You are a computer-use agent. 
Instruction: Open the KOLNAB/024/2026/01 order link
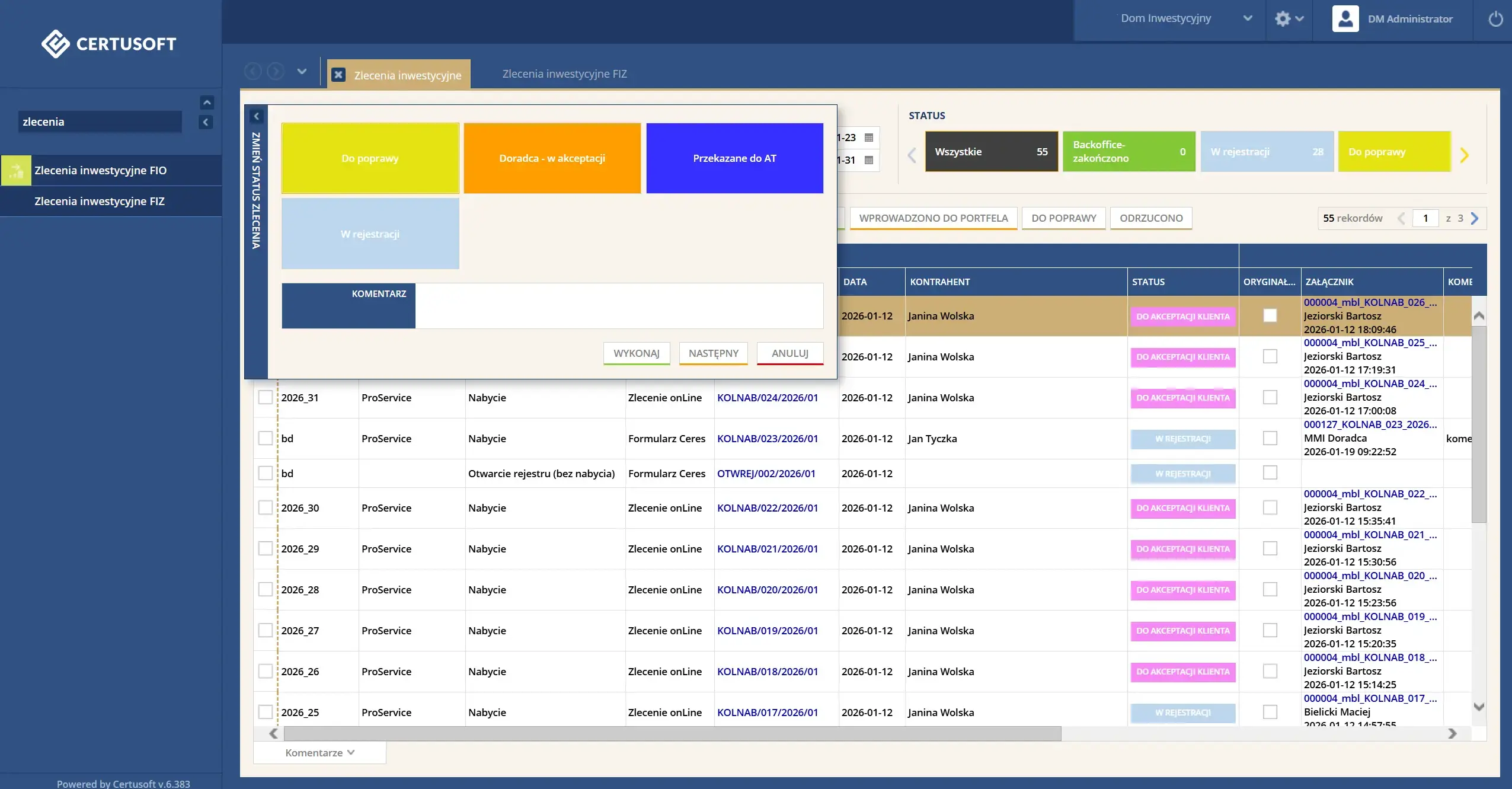point(767,398)
